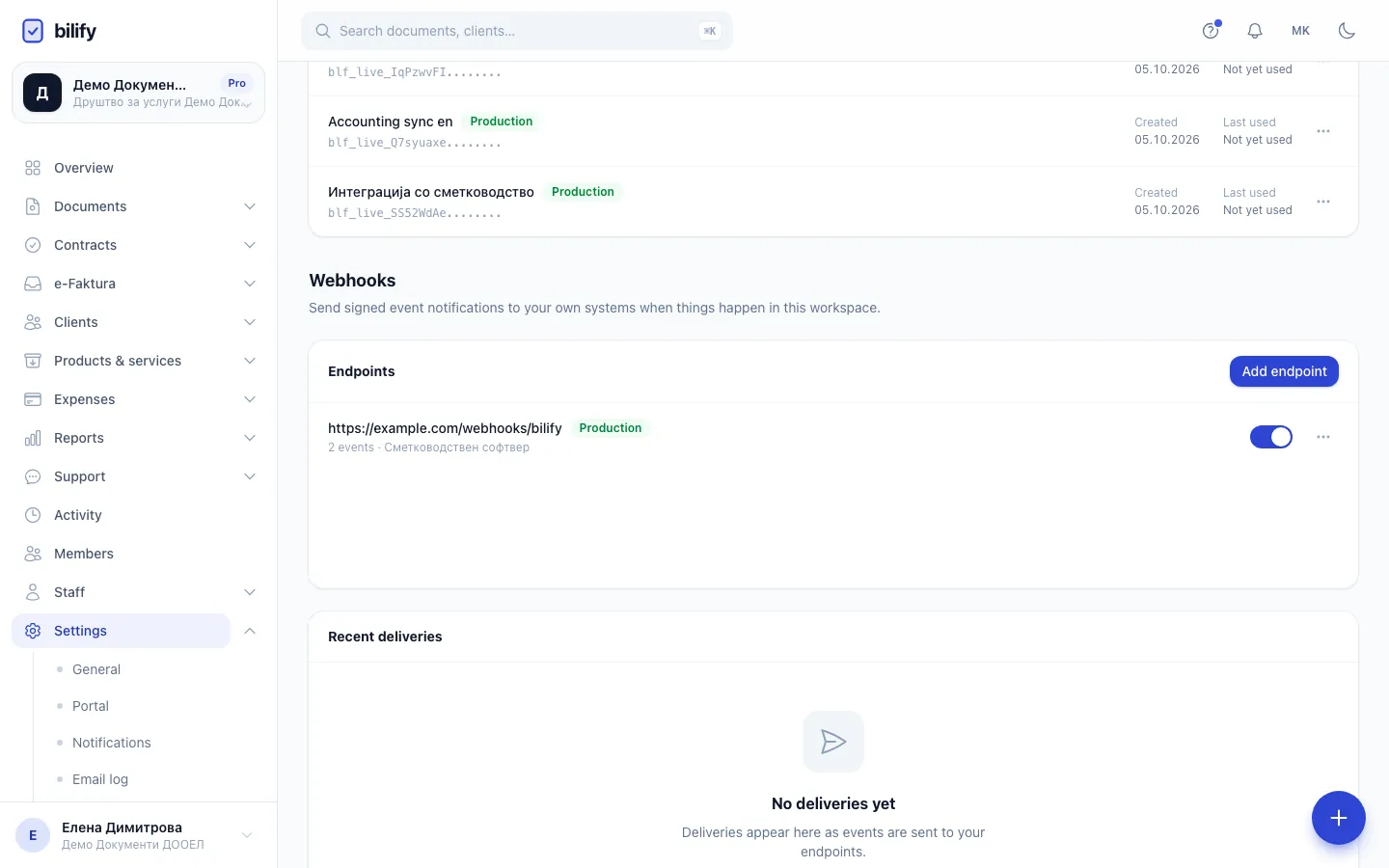Switch to dark mode moon icon
The height and width of the screenshot is (868, 1389).
[x=1347, y=31]
